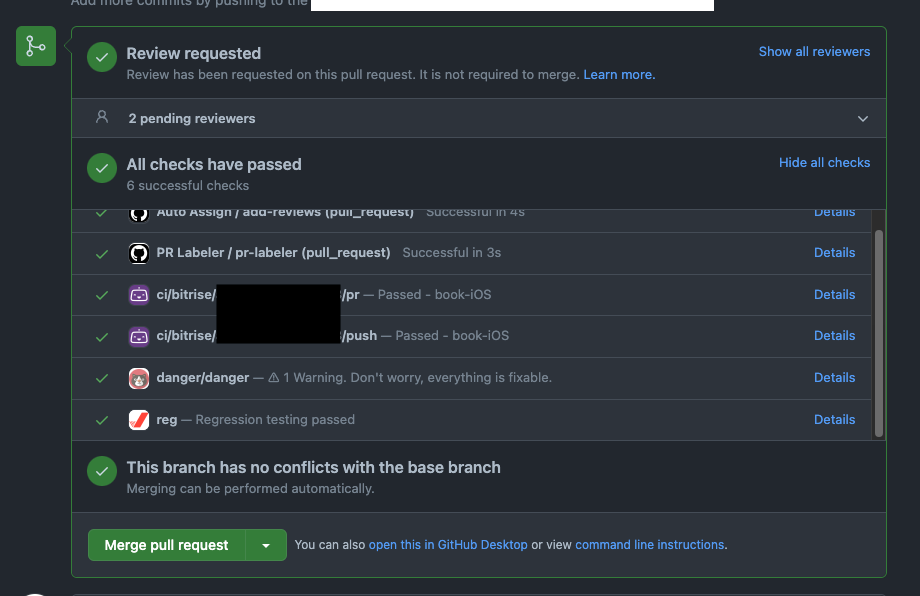Click the checks list scrollbar
The image size is (920, 596).
[x=878, y=333]
